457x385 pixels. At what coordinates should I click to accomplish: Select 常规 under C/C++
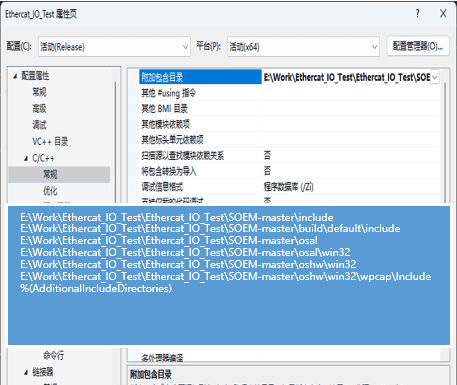coord(50,174)
